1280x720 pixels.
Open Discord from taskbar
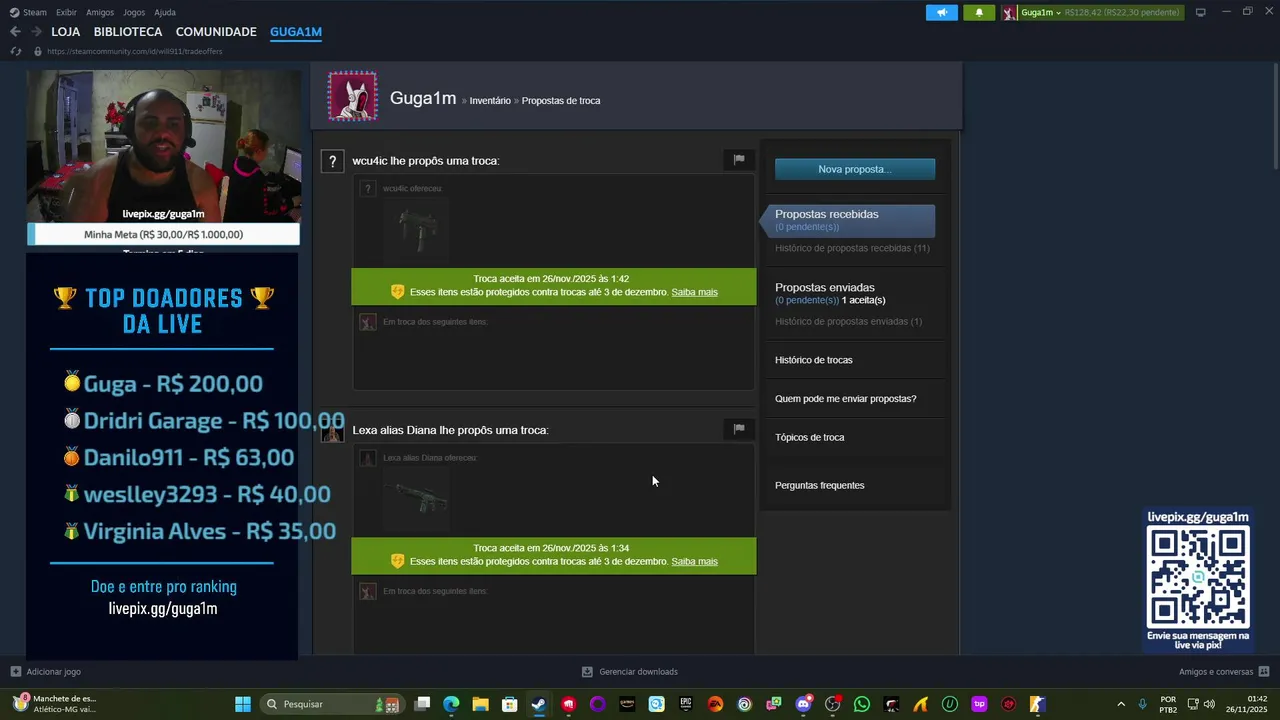click(803, 704)
